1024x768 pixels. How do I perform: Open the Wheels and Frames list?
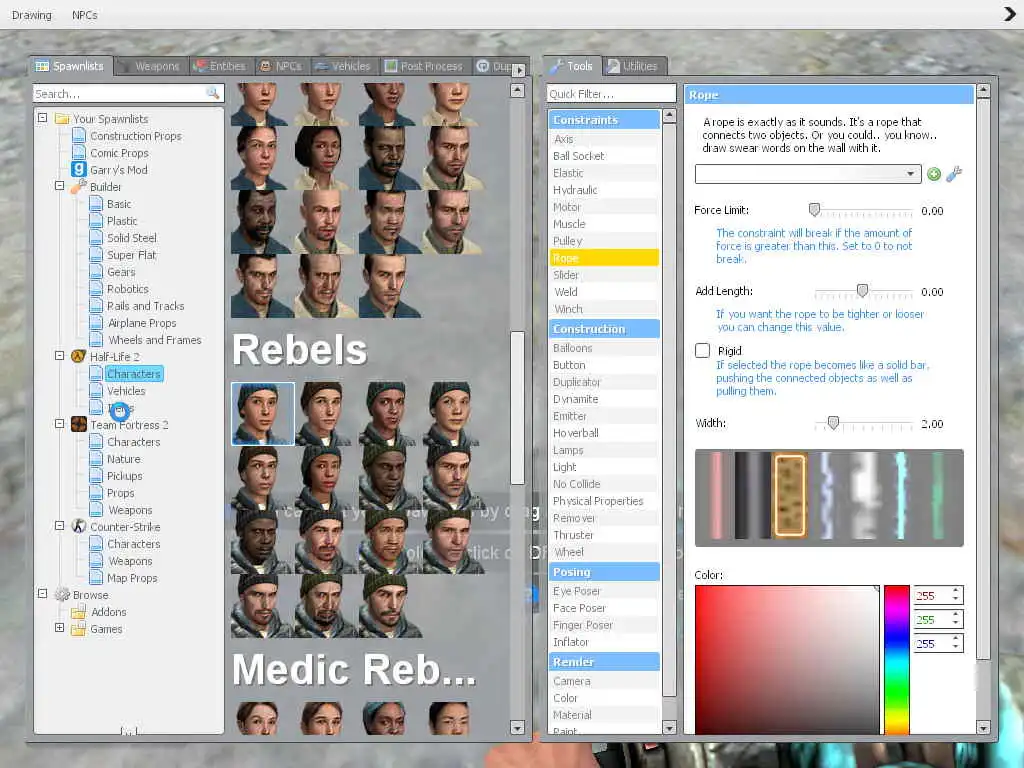pyautogui.click(x=155, y=340)
